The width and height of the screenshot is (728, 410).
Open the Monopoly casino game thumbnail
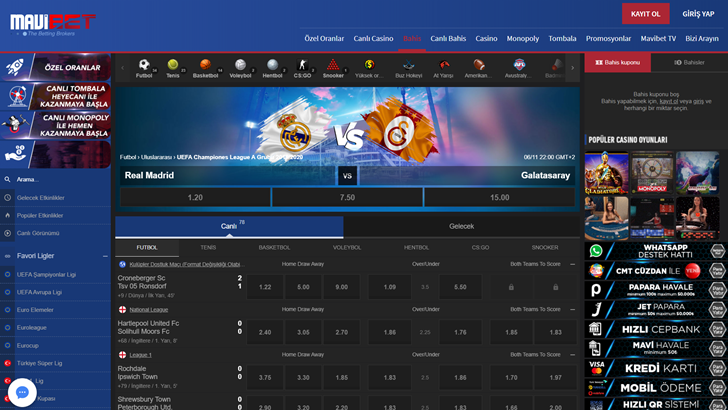click(652, 173)
